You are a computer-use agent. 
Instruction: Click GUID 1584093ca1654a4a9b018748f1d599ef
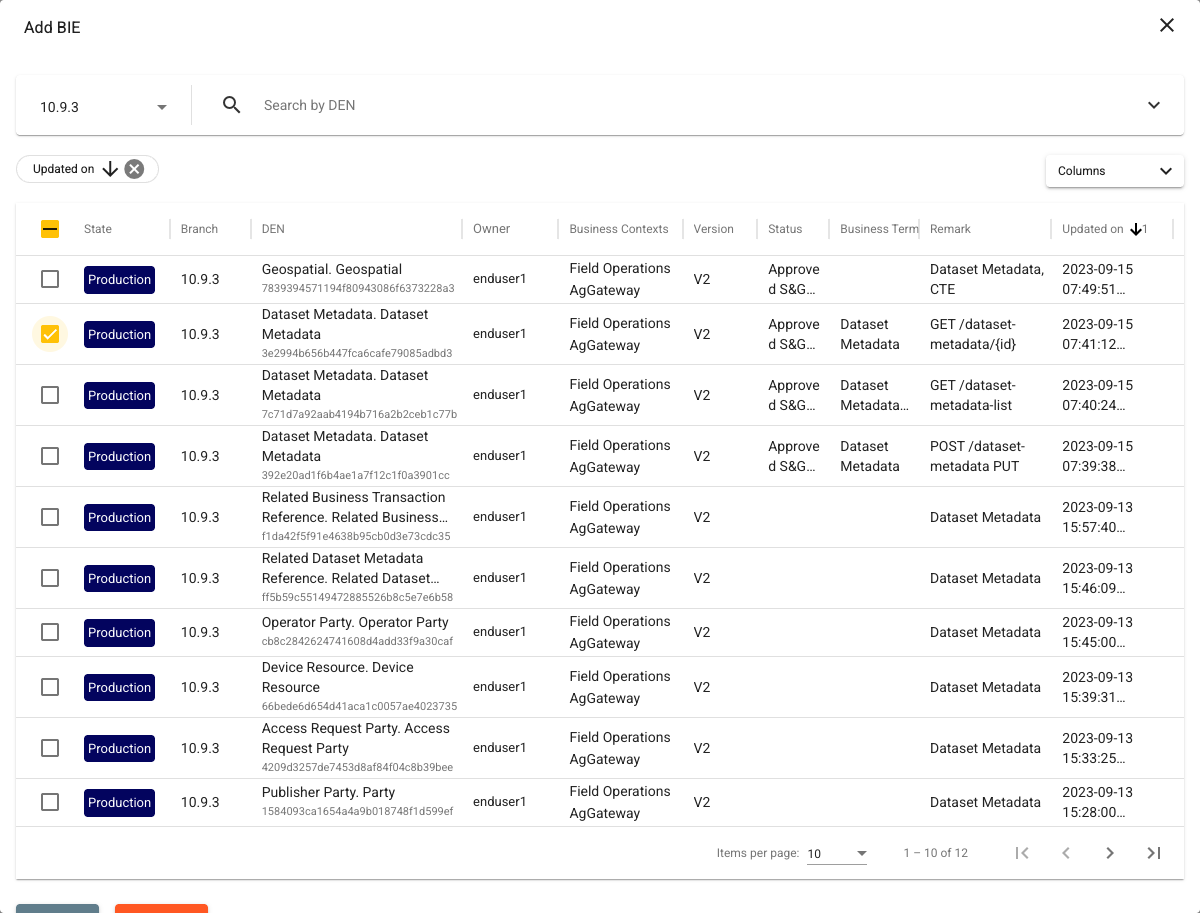click(357, 811)
